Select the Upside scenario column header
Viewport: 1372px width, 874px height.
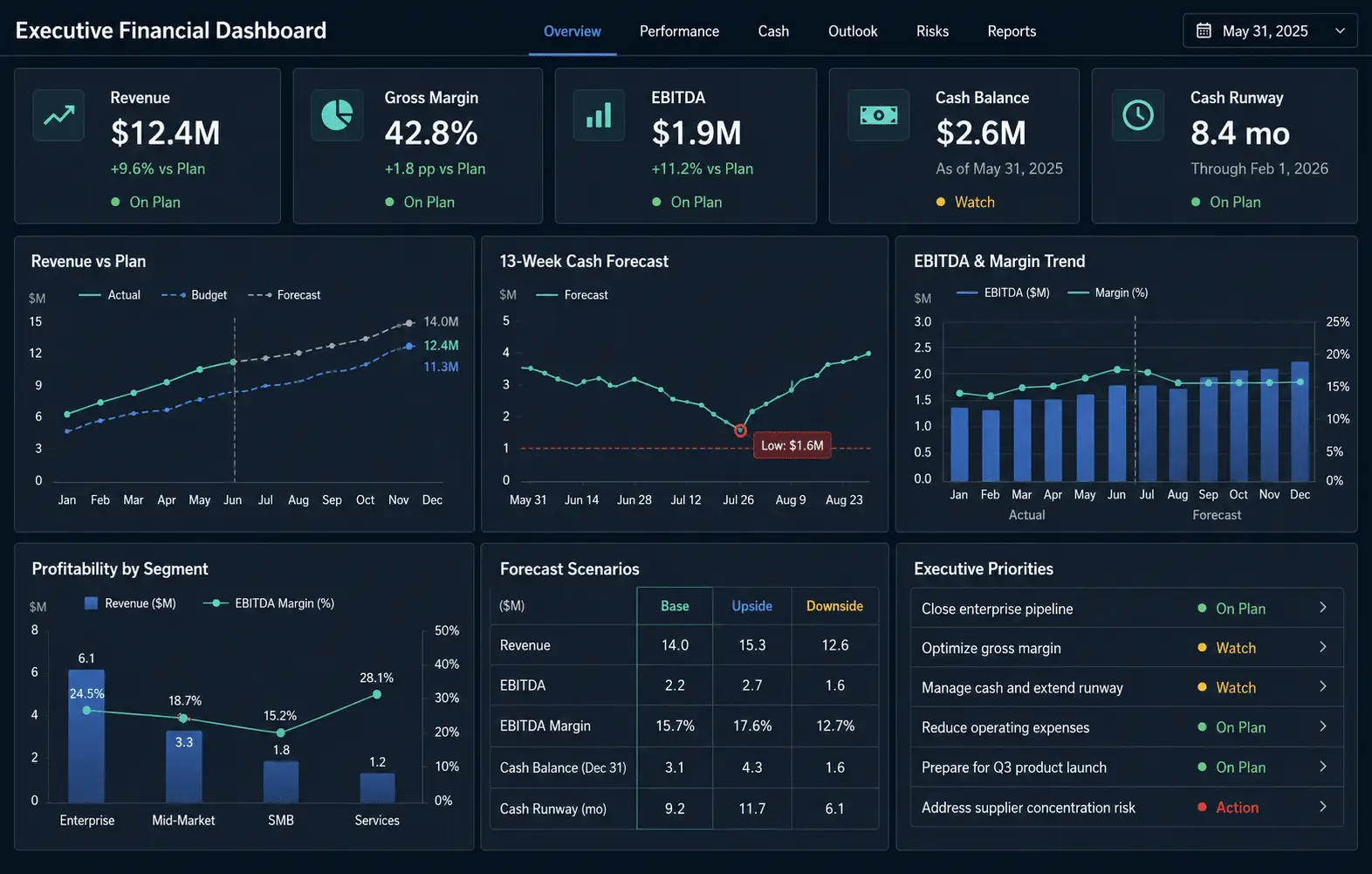point(751,606)
